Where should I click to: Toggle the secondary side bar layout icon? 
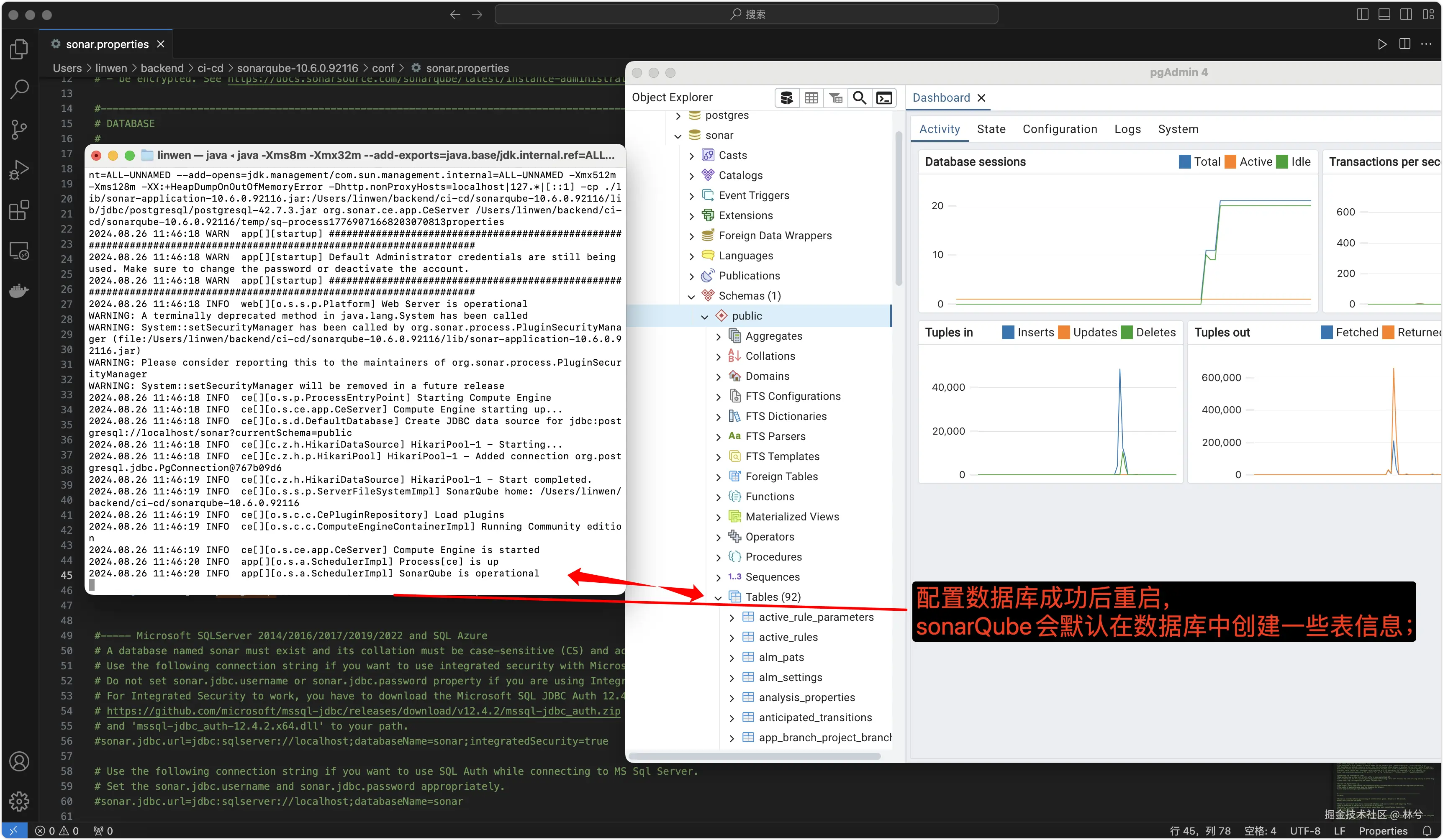coord(1406,14)
